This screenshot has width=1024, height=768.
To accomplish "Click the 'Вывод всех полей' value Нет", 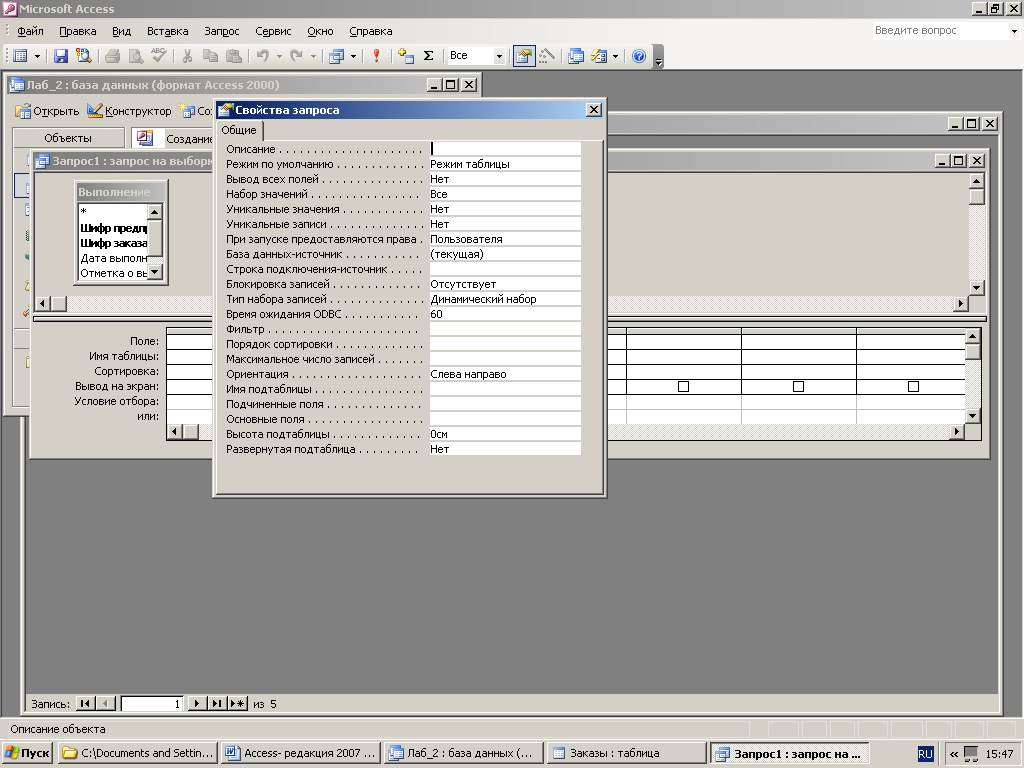I will 505,179.
